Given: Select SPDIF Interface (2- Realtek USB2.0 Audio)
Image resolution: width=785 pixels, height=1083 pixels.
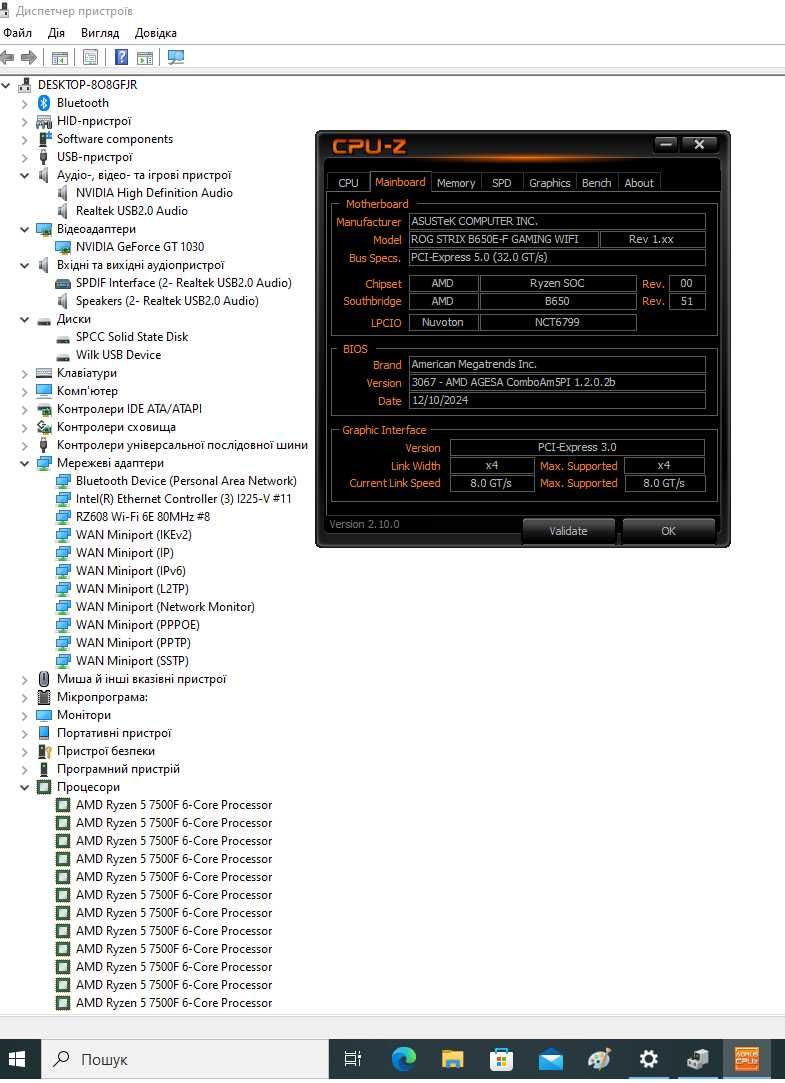Looking at the screenshot, I should (x=184, y=282).
